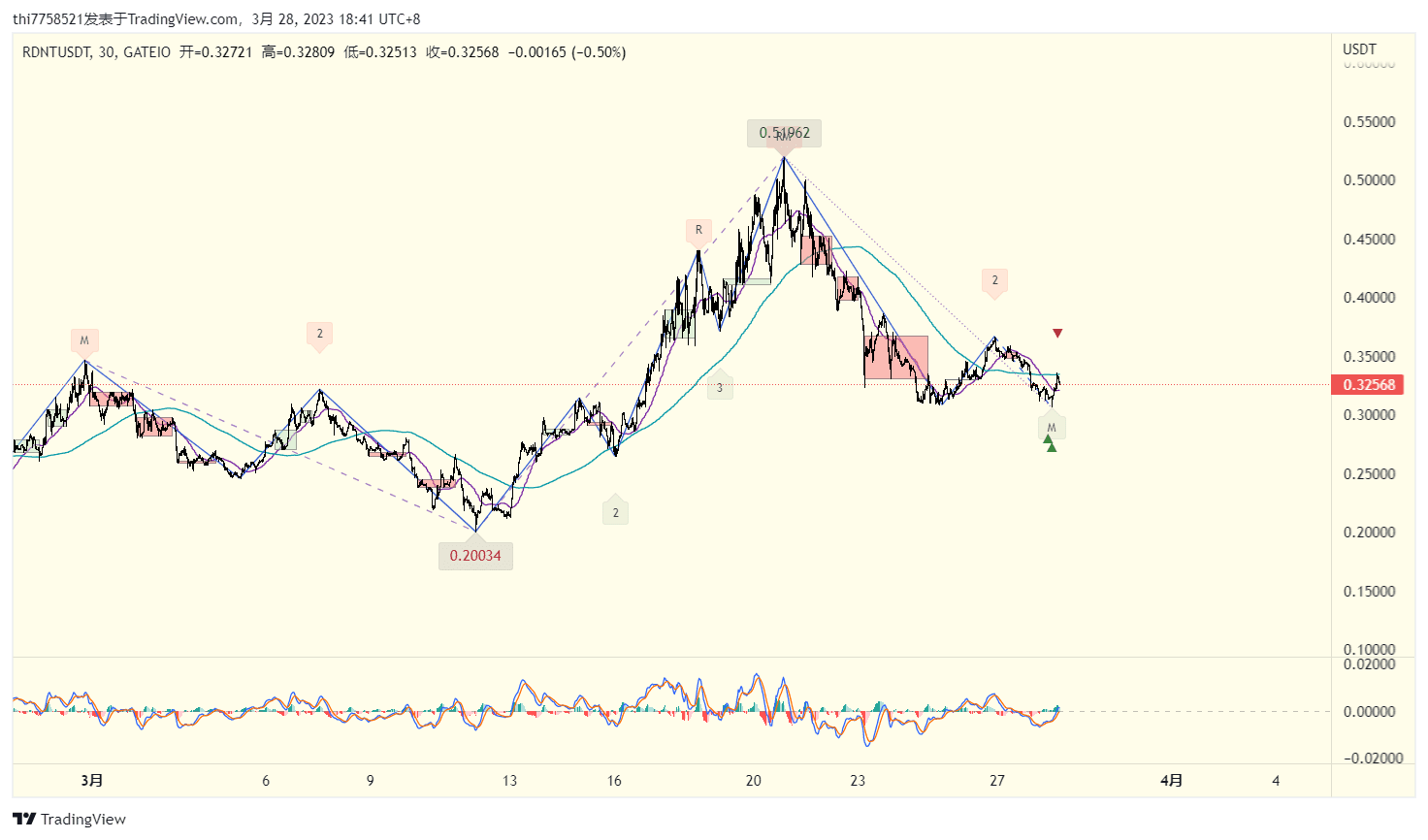Click the −0.02000 oscillator axis value
1428x840 pixels.
1373,759
